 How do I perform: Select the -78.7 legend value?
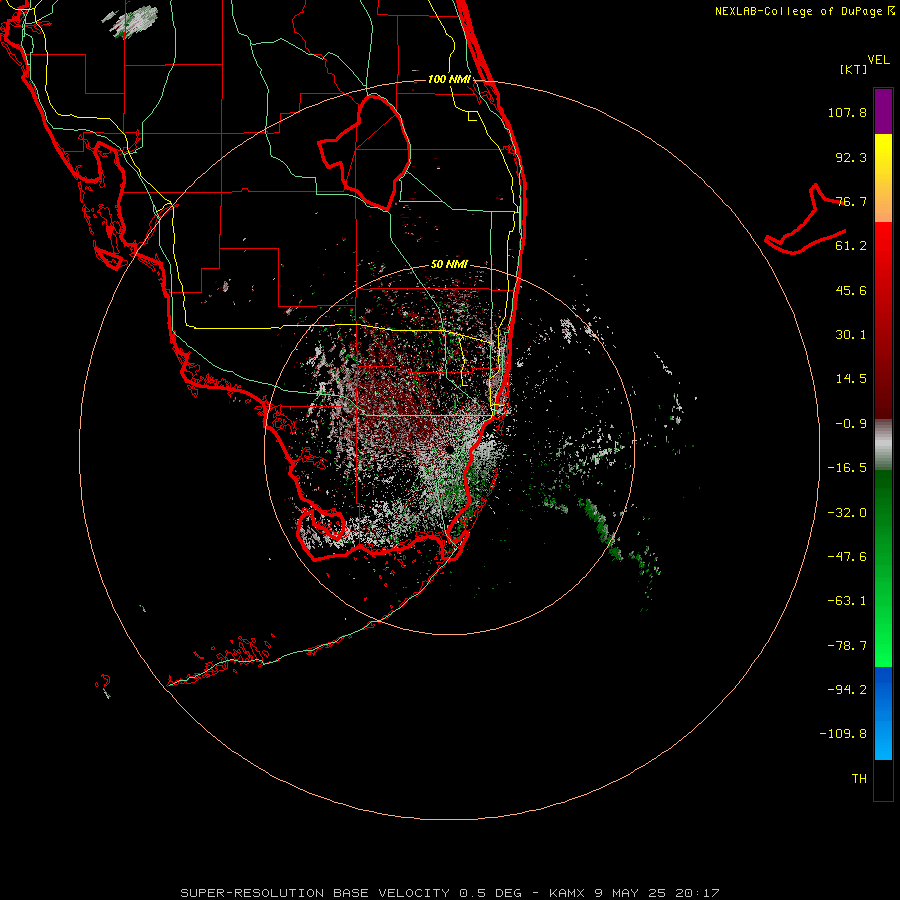(847, 646)
